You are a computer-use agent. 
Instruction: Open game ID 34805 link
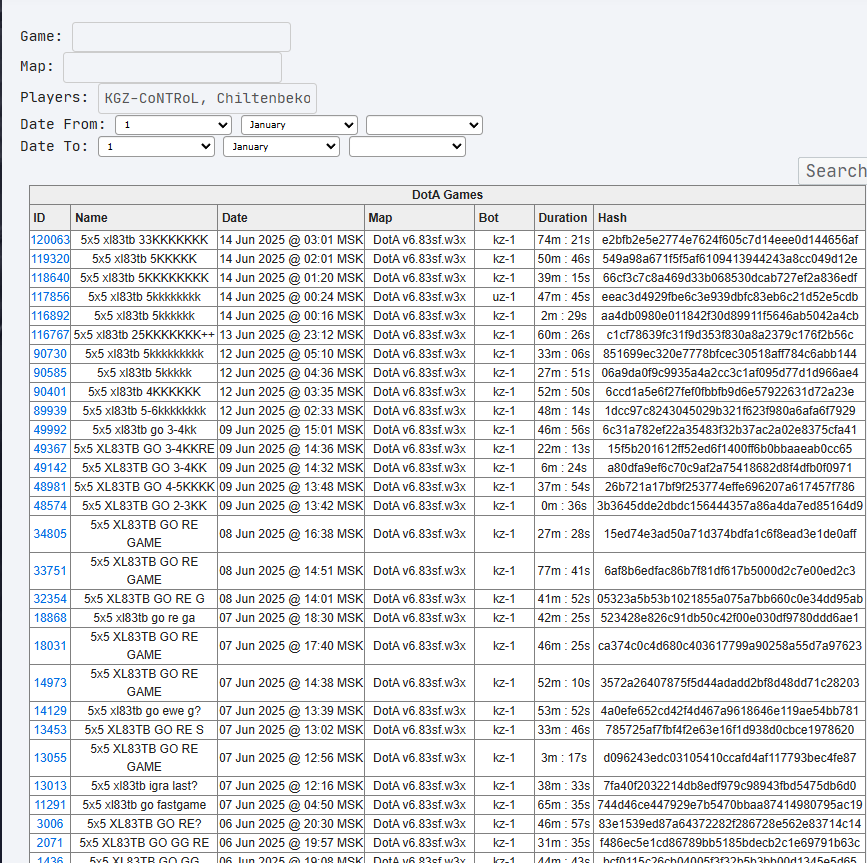(x=50, y=534)
